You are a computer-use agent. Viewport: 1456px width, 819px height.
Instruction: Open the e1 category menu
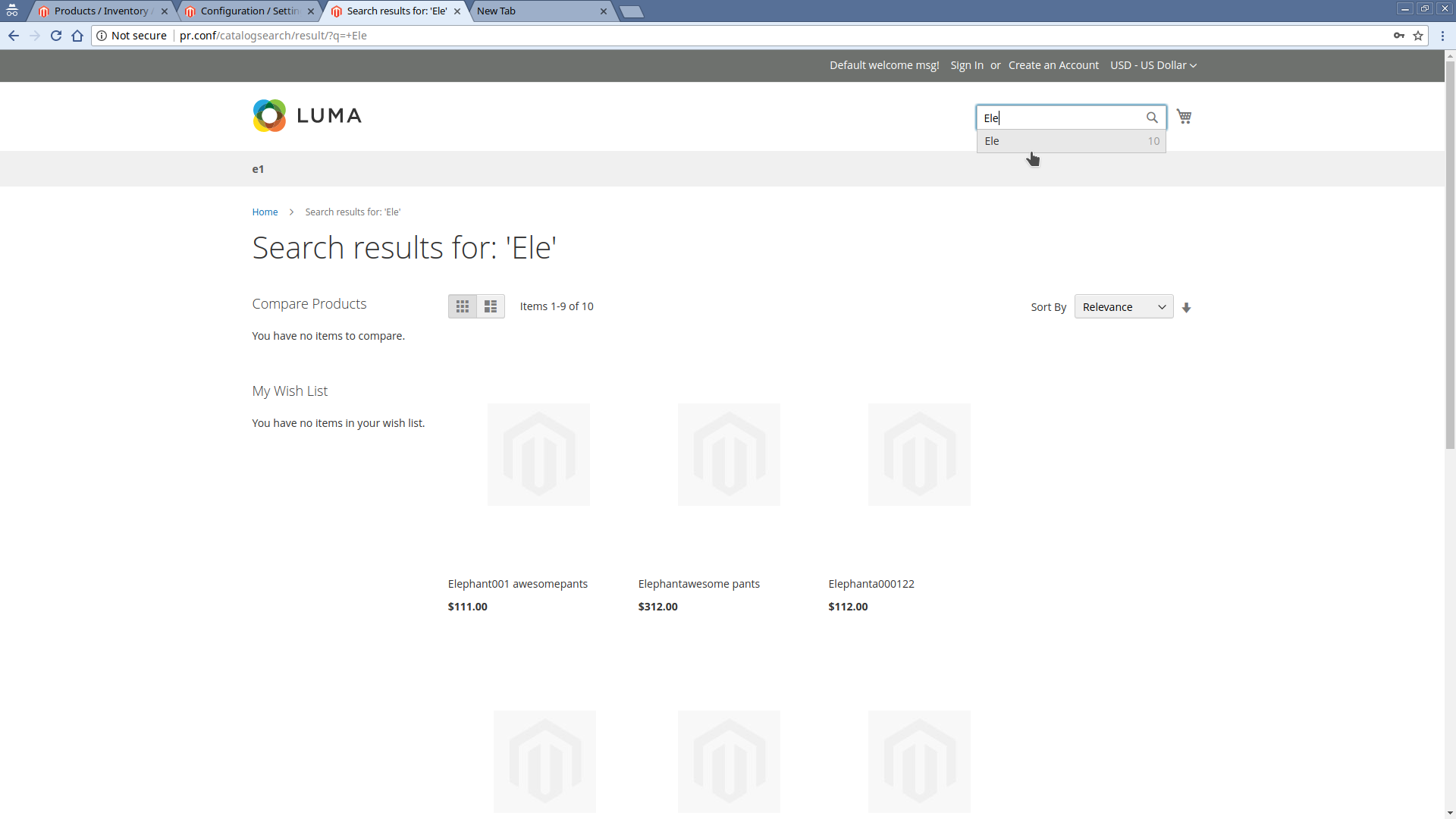(258, 169)
